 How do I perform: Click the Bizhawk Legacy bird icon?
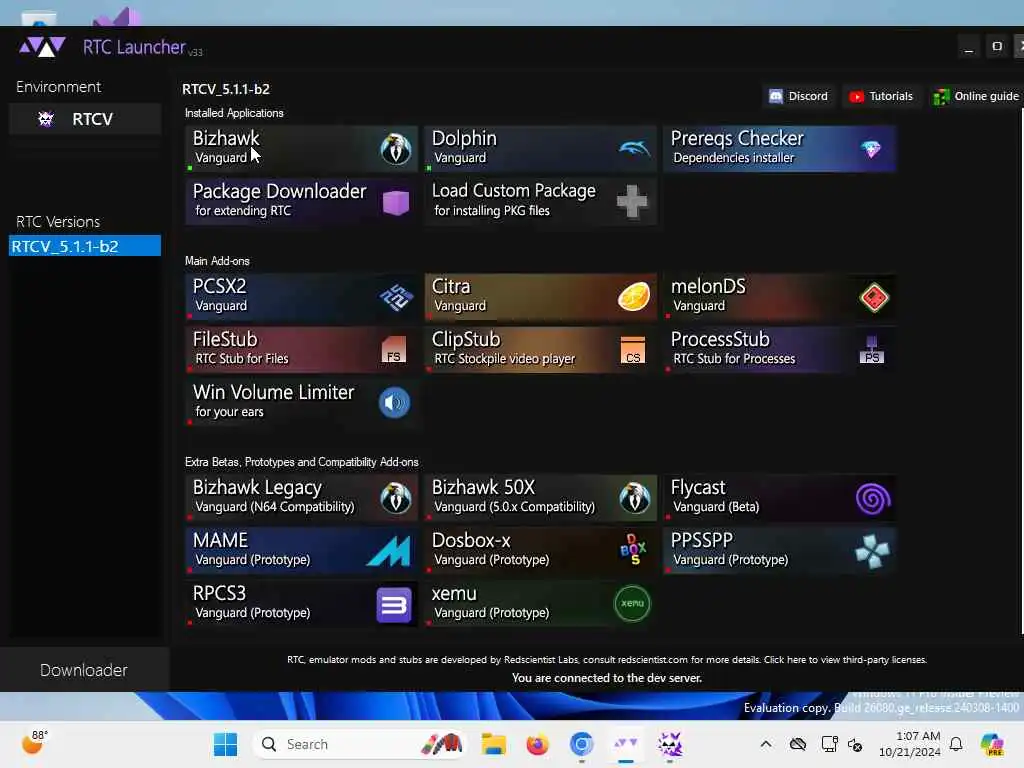[x=396, y=498]
